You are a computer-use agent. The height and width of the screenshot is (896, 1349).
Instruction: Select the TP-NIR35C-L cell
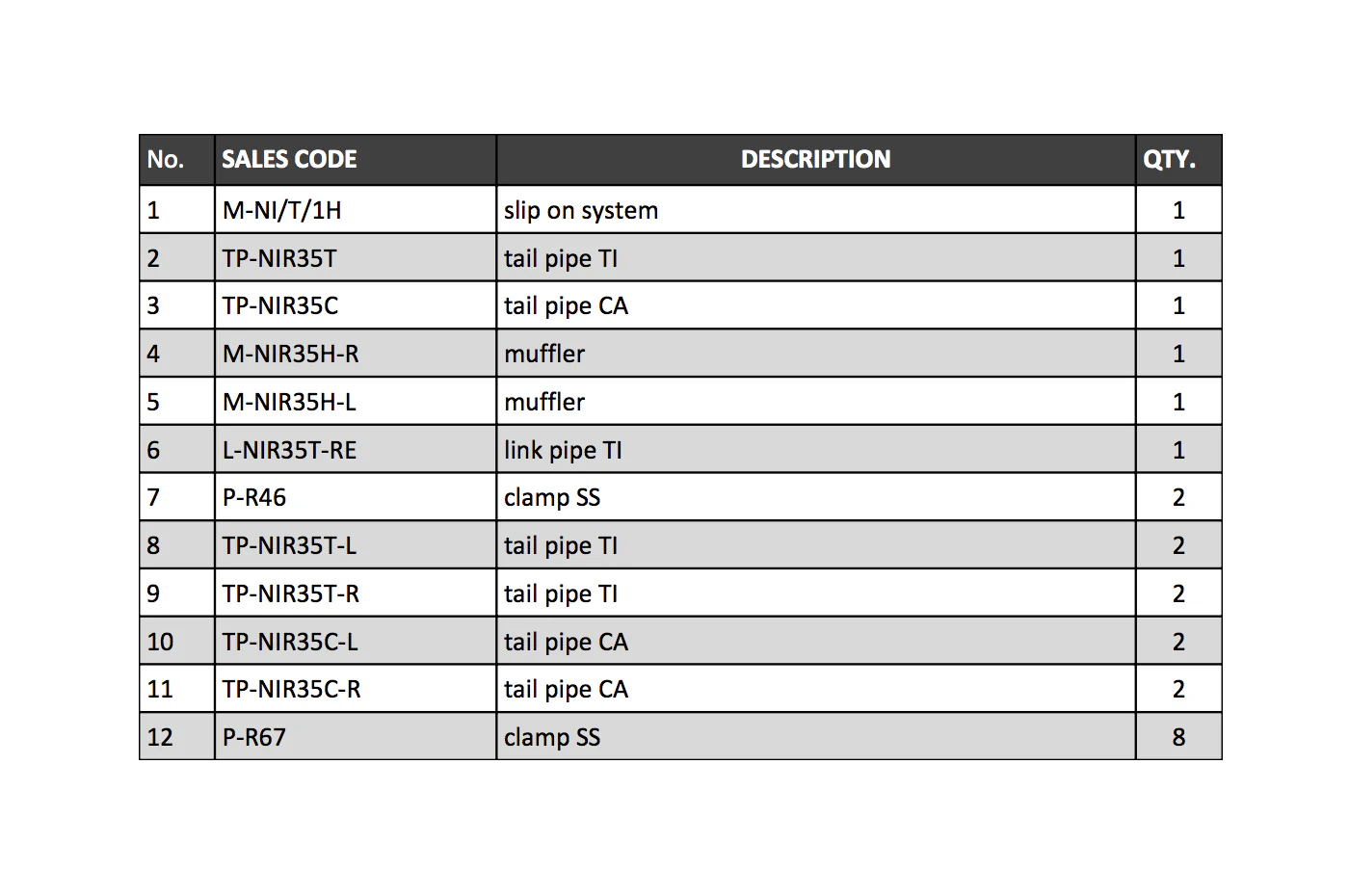click(x=356, y=642)
